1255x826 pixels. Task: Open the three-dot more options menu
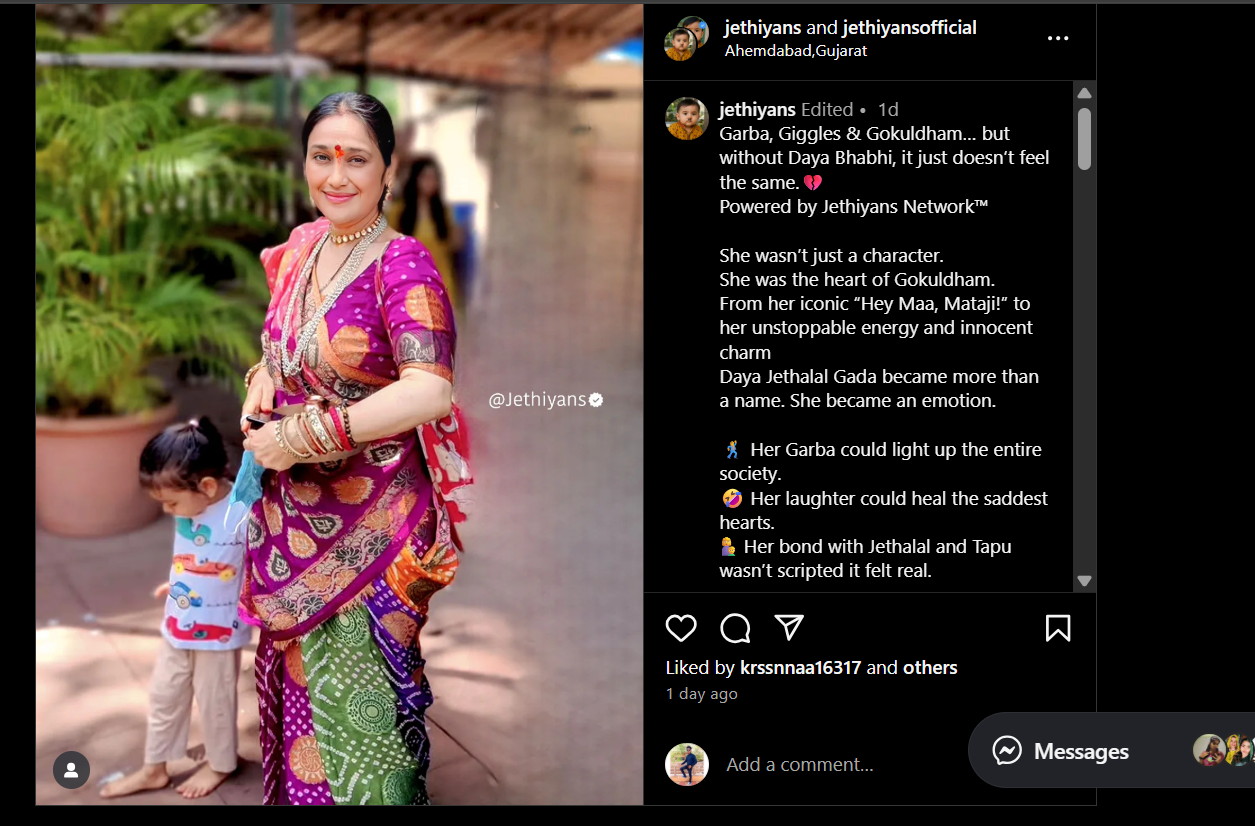click(x=1058, y=38)
